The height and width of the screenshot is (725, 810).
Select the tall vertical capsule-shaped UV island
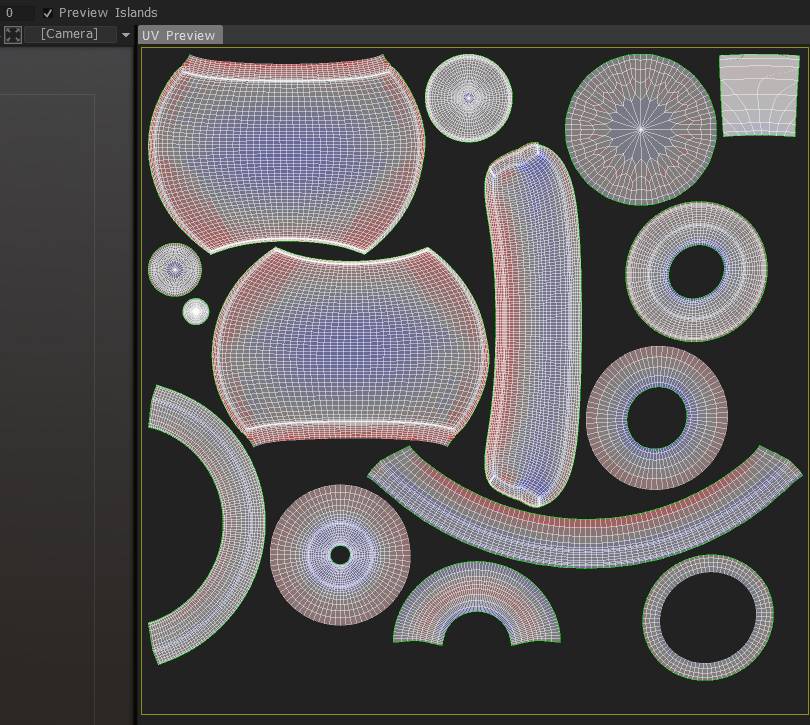tap(532, 320)
